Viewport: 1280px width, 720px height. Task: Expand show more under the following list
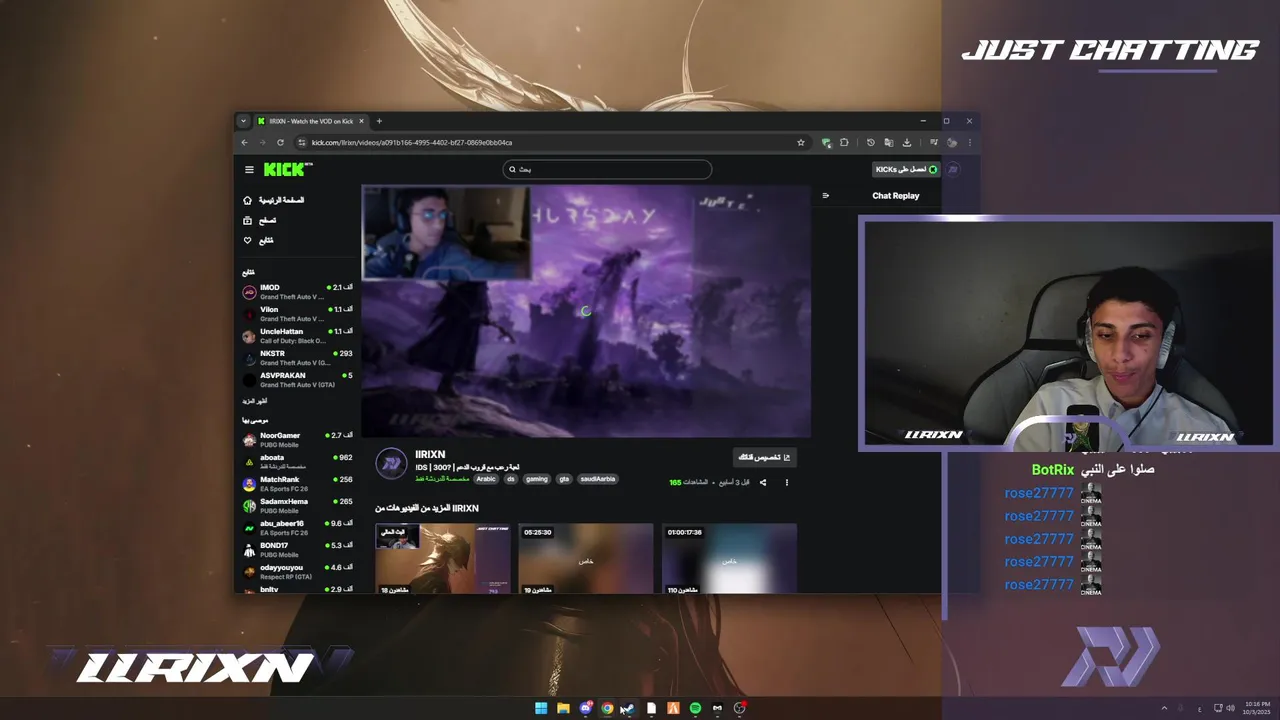(255, 401)
